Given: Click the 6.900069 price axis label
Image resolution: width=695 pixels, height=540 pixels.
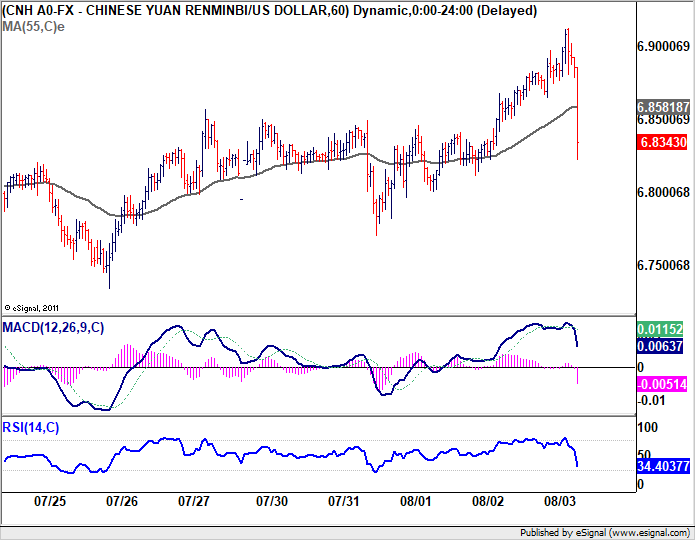Looking at the screenshot, I should (x=663, y=46).
